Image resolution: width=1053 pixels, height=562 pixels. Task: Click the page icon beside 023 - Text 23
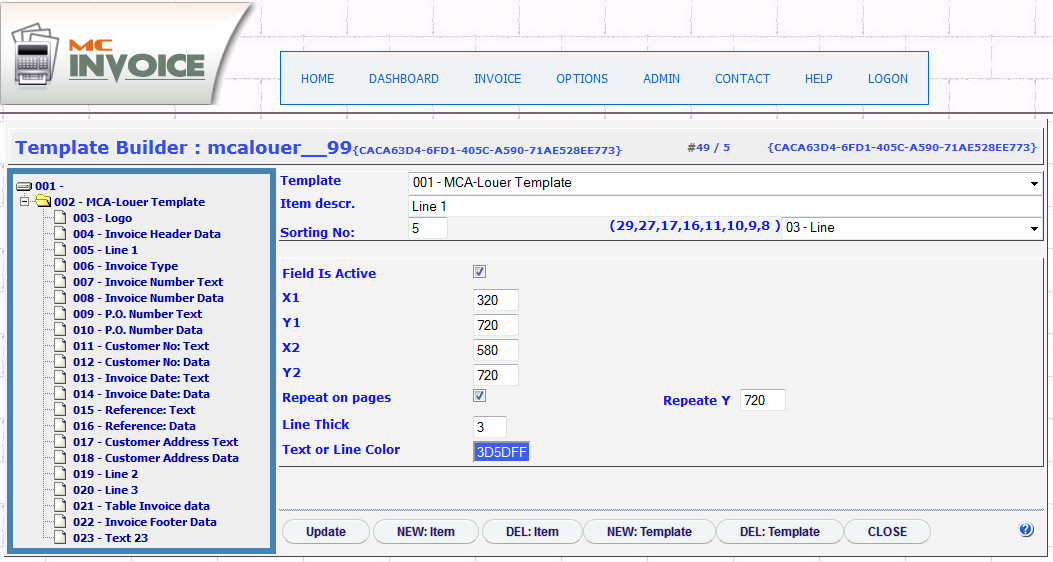point(61,538)
